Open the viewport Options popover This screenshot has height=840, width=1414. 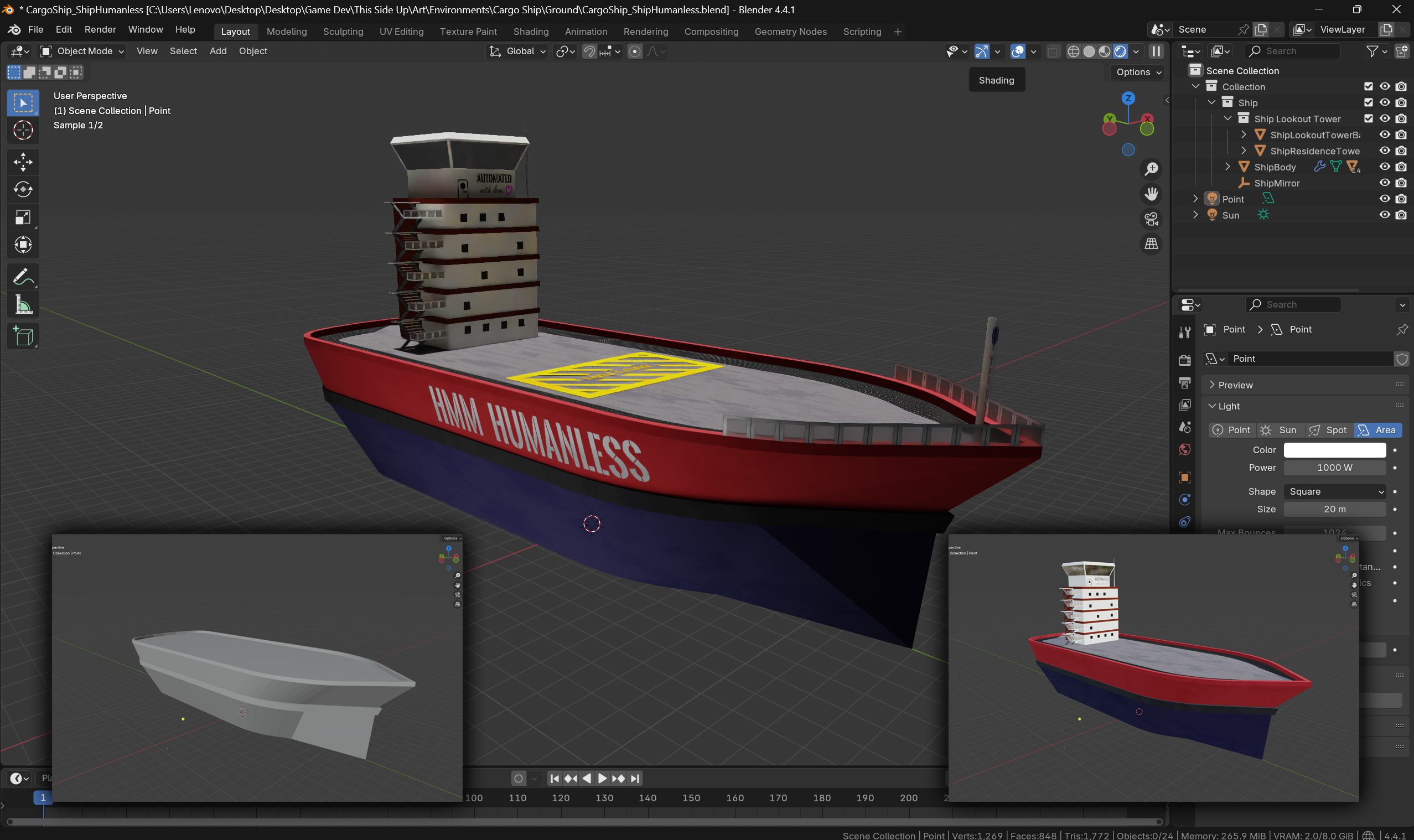click(1138, 72)
